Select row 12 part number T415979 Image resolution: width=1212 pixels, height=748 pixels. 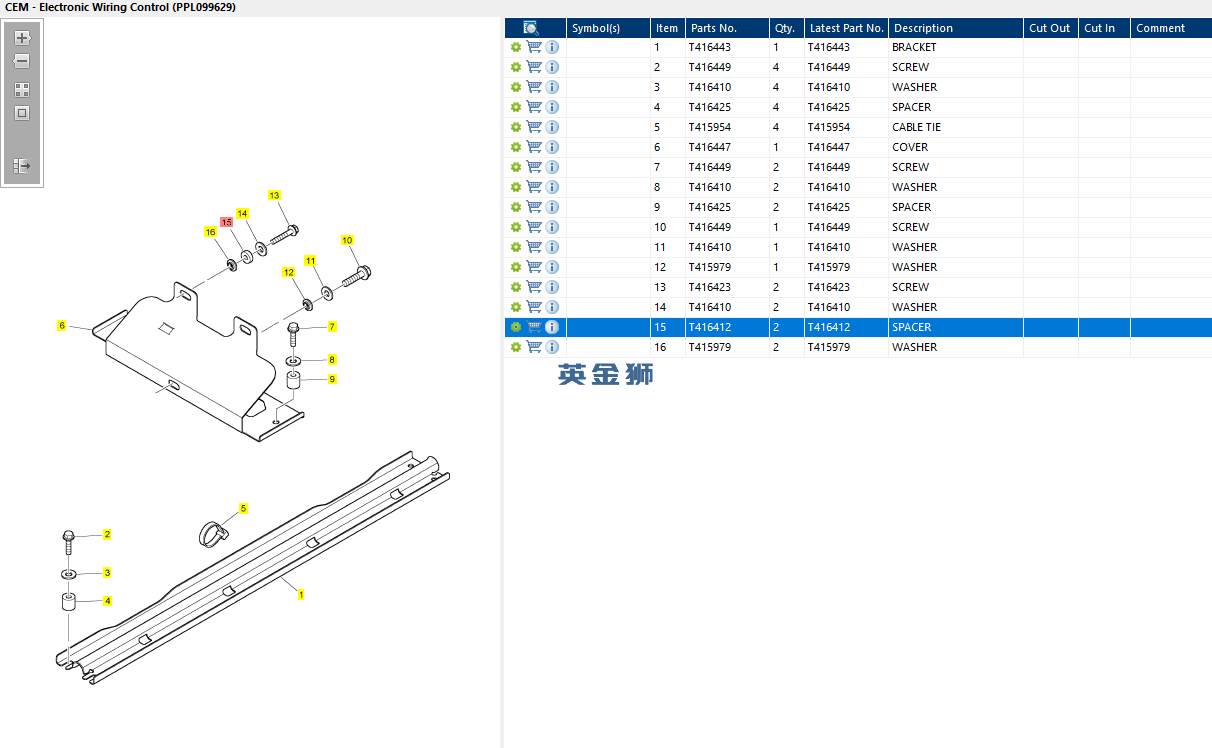point(710,267)
